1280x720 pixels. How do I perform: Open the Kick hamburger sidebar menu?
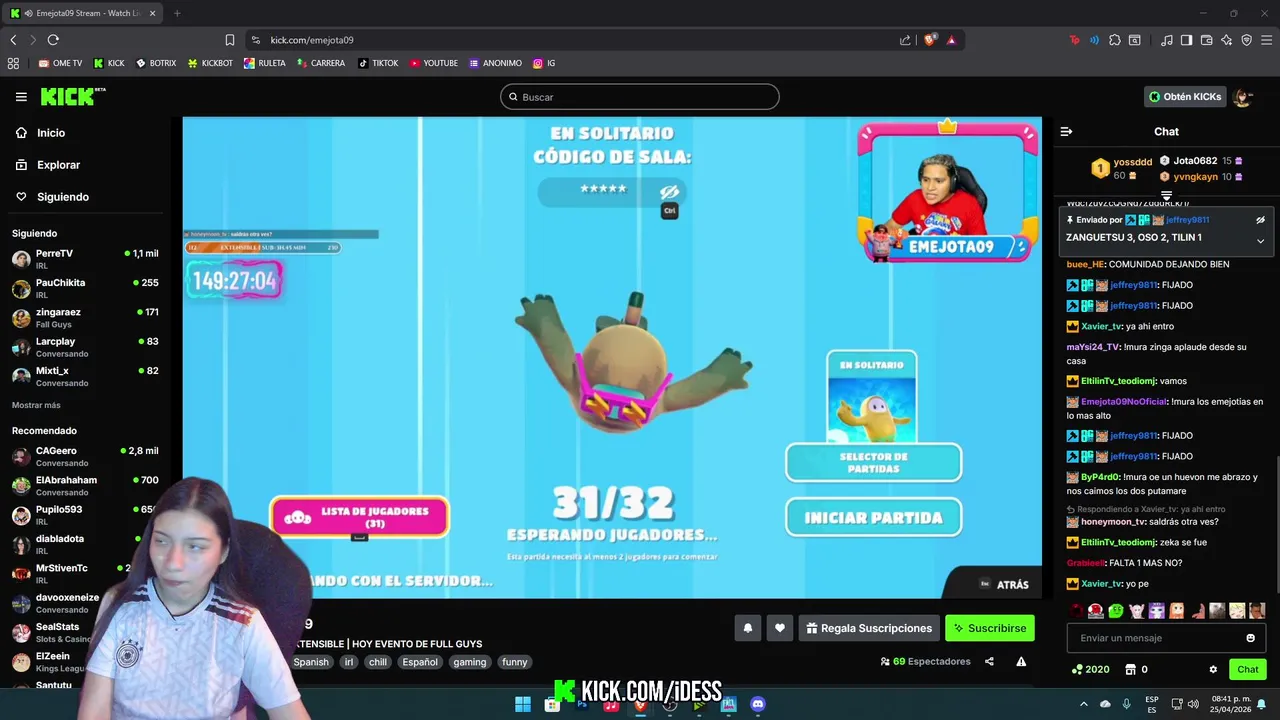[21, 97]
